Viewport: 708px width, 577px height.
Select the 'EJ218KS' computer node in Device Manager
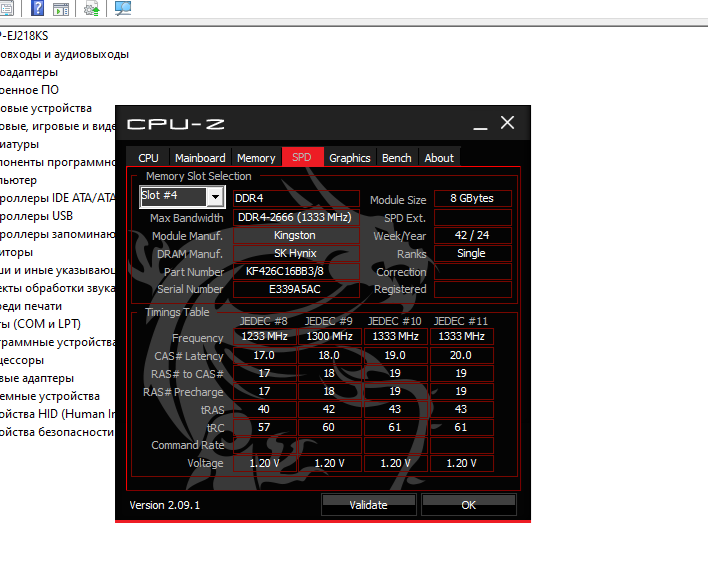click(x=24, y=36)
